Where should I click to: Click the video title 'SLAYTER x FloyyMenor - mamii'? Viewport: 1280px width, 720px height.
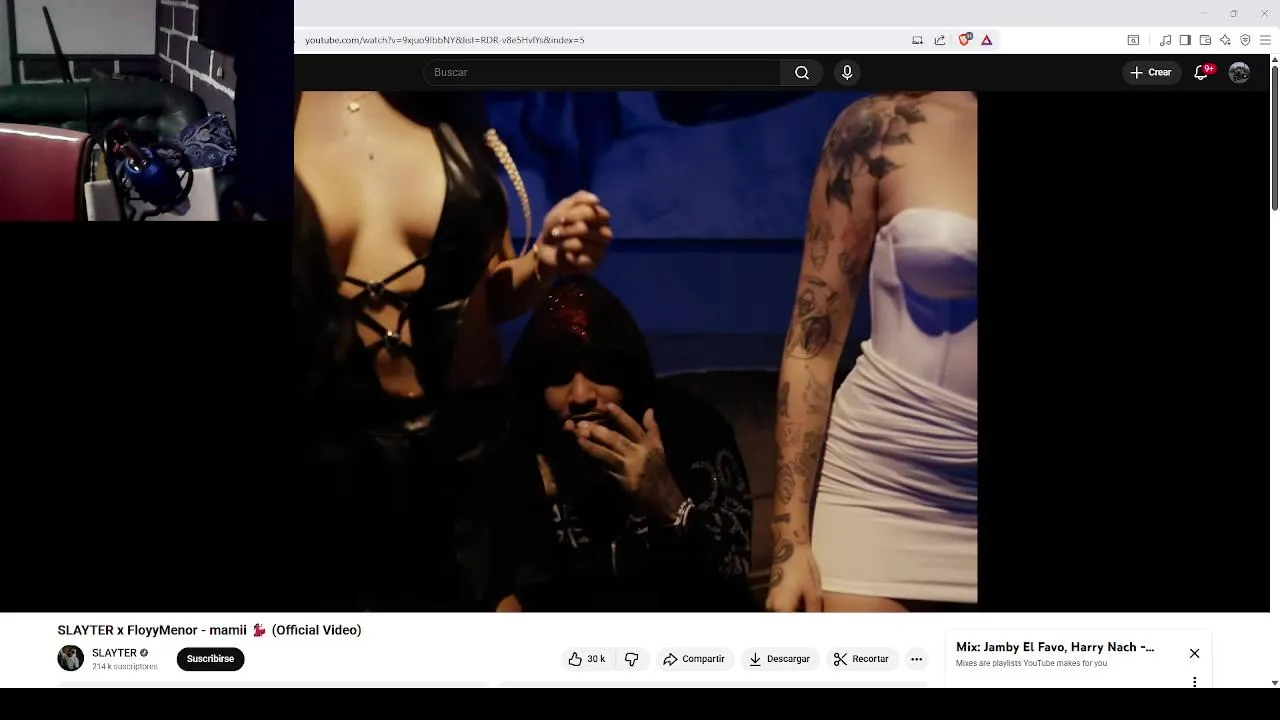click(x=209, y=630)
